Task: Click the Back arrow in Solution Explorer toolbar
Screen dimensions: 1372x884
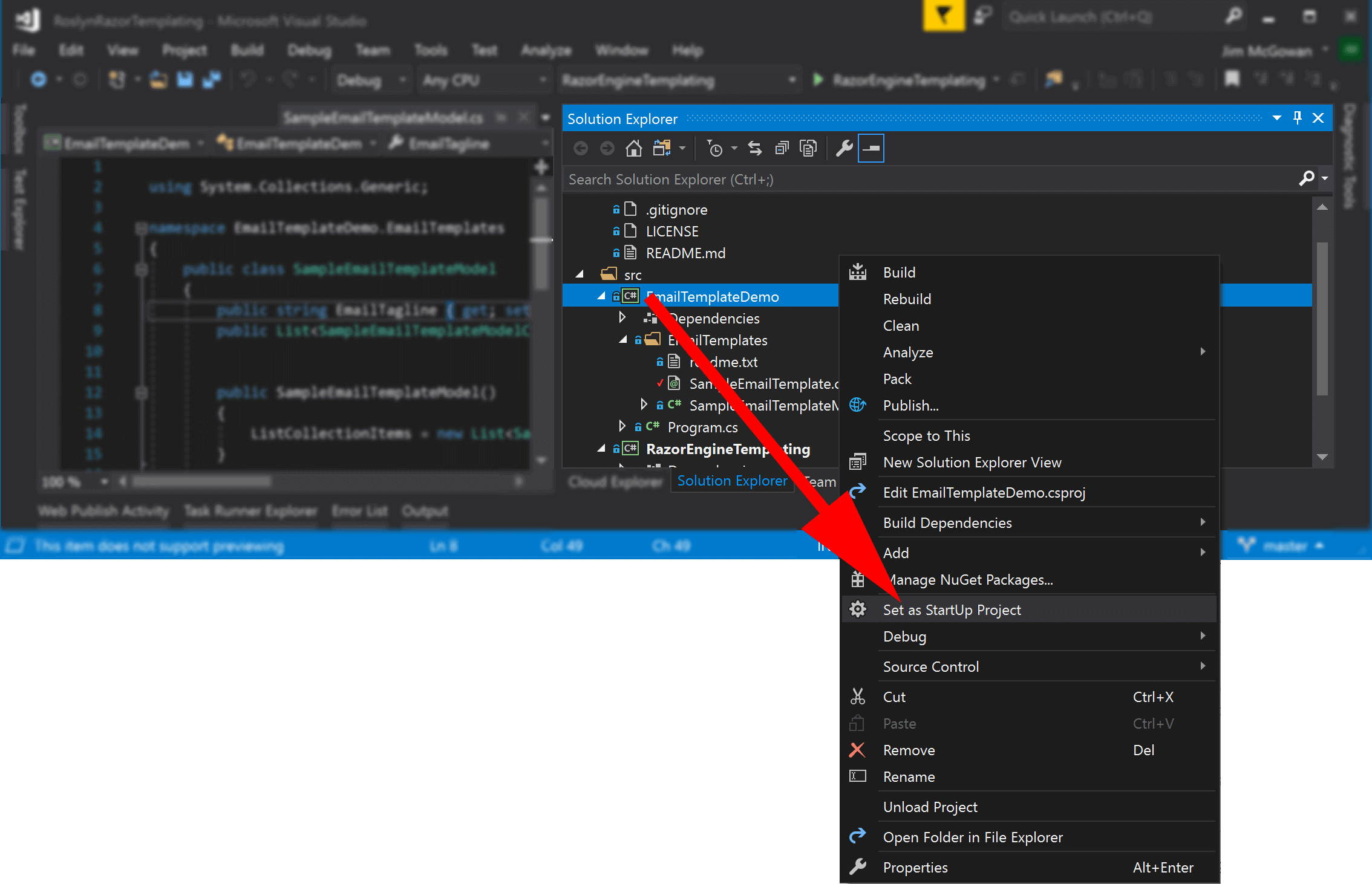Action: 581,149
